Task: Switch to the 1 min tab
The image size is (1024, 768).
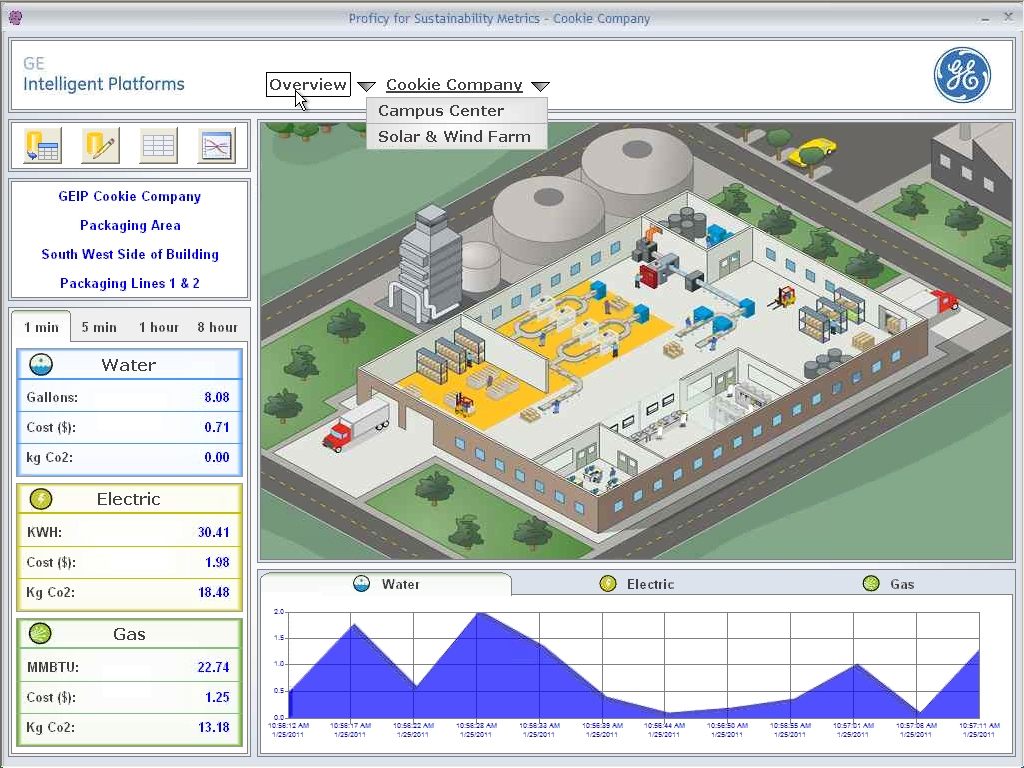Action: (41, 327)
